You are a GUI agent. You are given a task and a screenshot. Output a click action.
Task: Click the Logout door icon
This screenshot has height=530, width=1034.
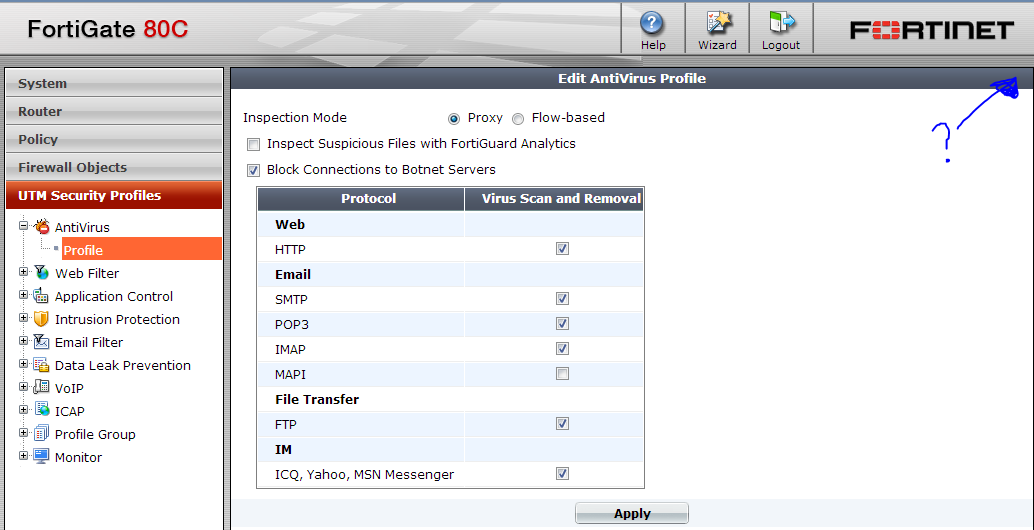(781, 23)
